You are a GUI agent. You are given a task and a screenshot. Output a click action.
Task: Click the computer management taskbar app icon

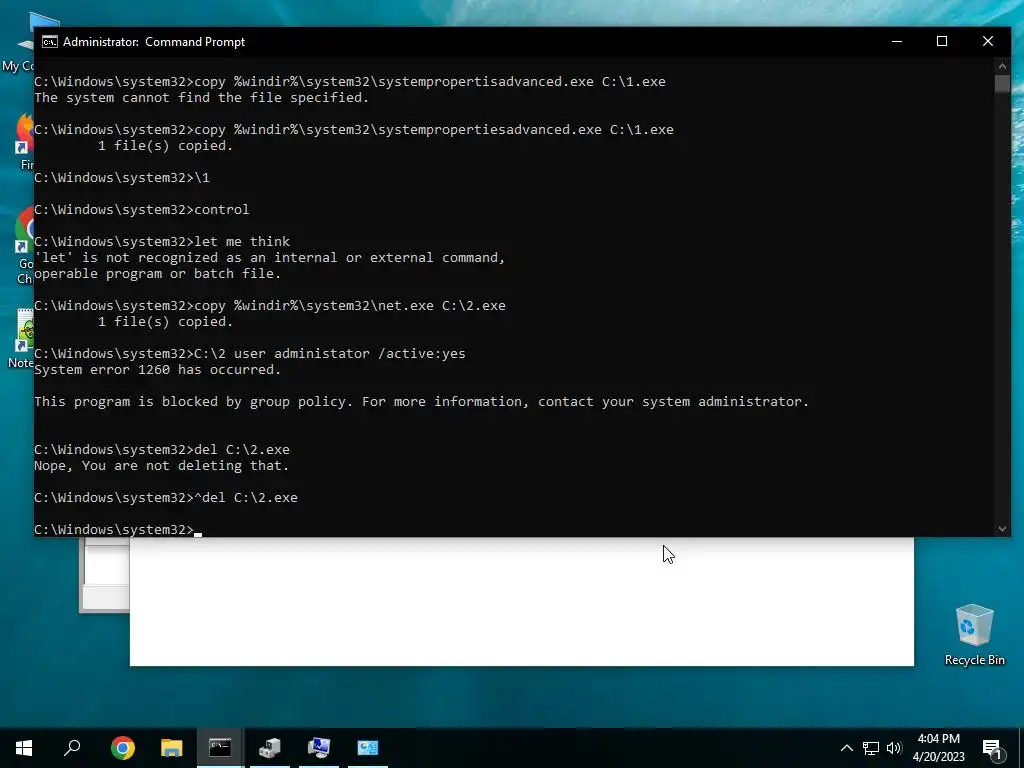269,747
